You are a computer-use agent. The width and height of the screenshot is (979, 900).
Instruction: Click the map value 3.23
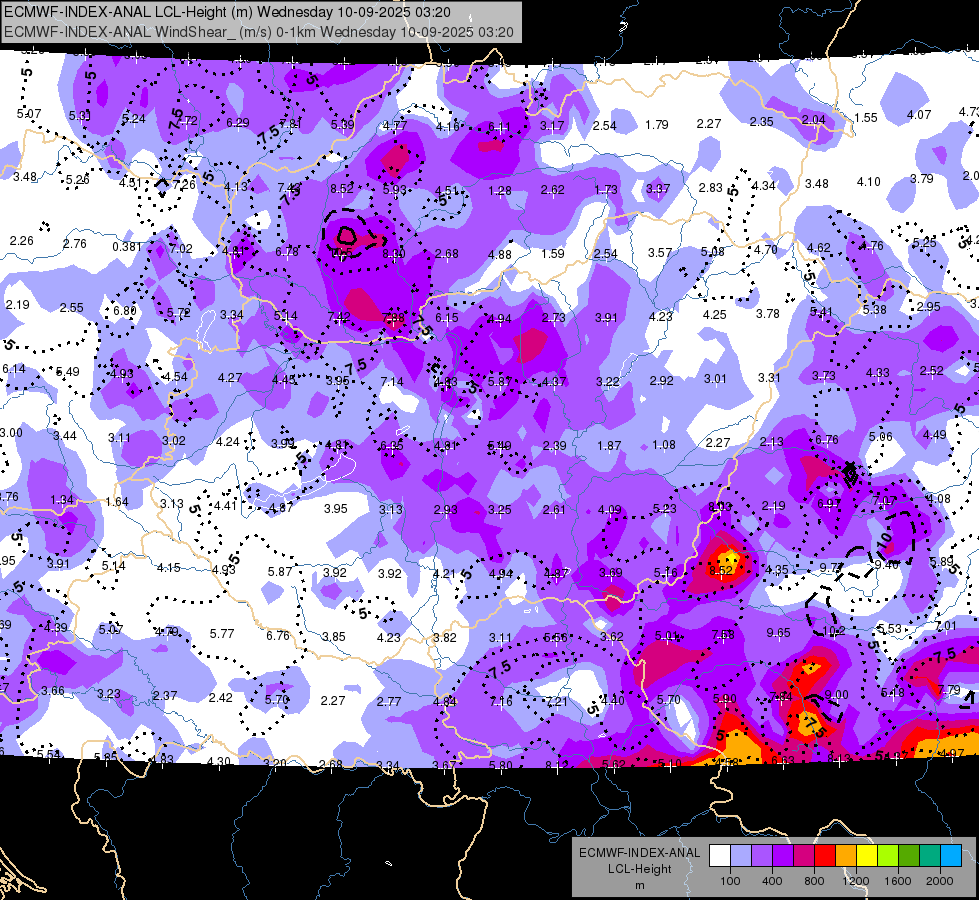tap(109, 693)
